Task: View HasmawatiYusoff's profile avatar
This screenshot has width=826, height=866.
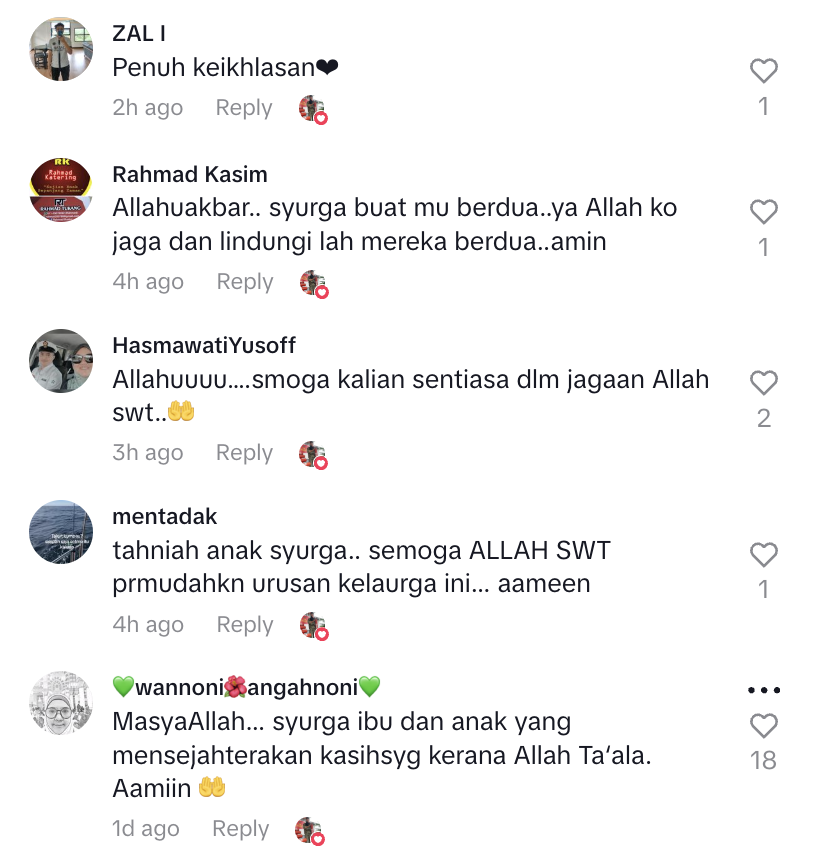Action: [61, 361]
